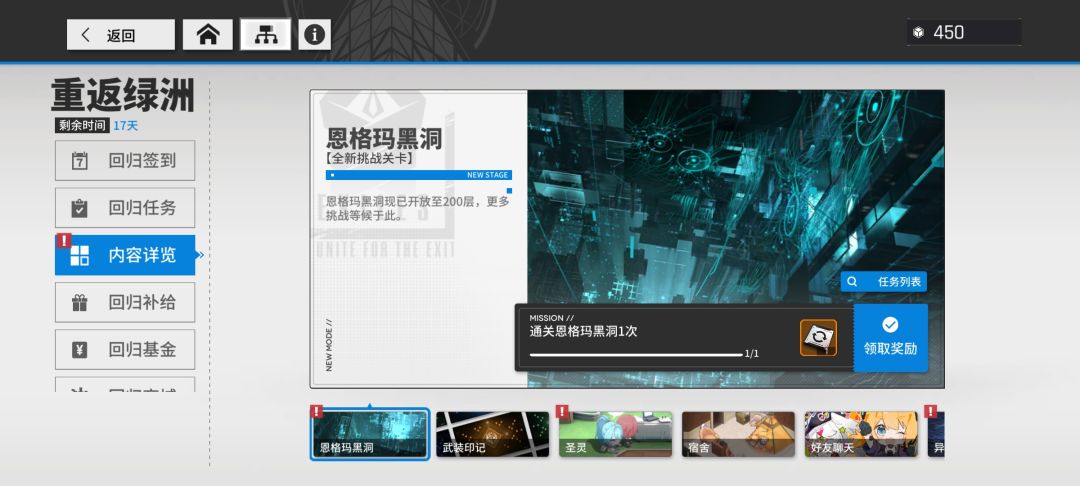Click the alert badge on 恩格玛黑洞 thumbnail
Image resolution: width=1080 pixels, height=486 pixels.
317,412
